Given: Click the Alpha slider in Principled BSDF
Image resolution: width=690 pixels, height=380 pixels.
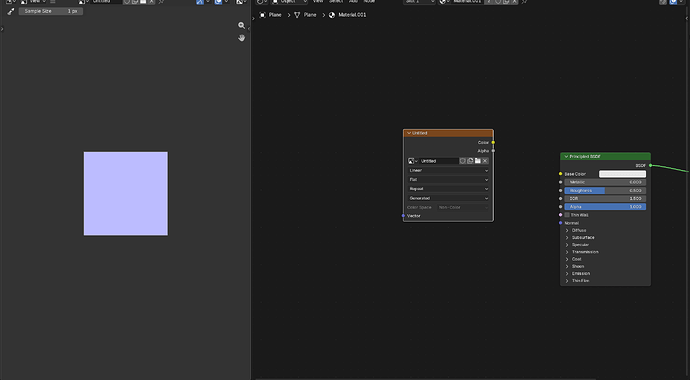Looking at the screenshot, I should (606, 207).
